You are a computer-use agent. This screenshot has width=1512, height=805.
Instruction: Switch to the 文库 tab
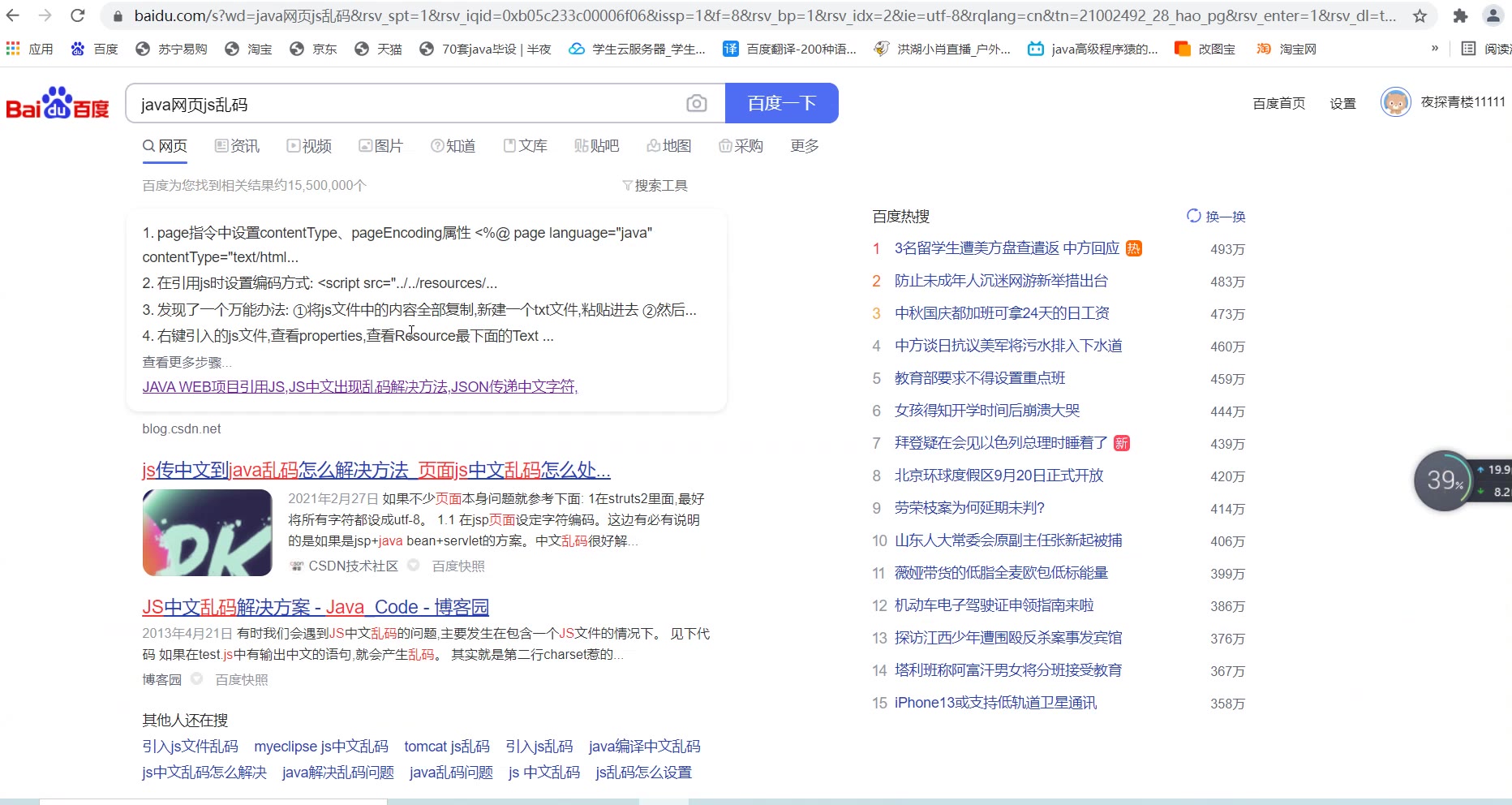tap(525, 146)
